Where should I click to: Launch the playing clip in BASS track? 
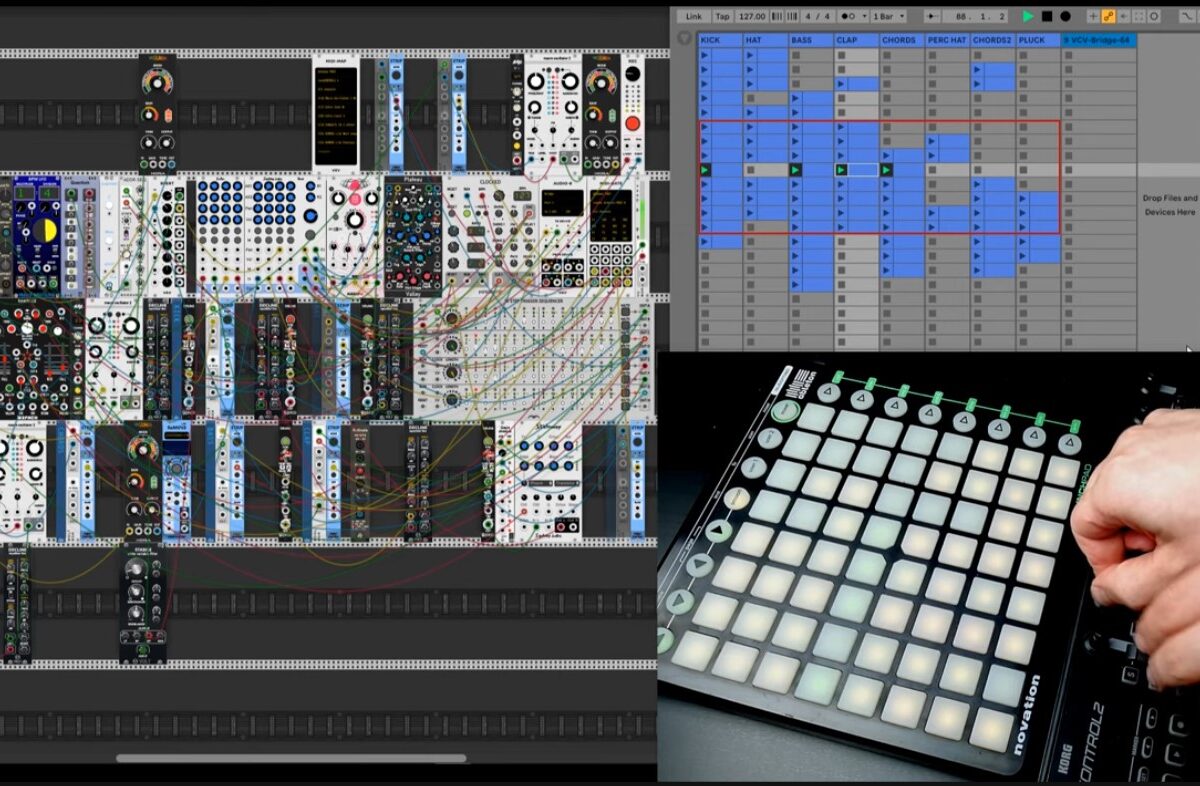797,171
